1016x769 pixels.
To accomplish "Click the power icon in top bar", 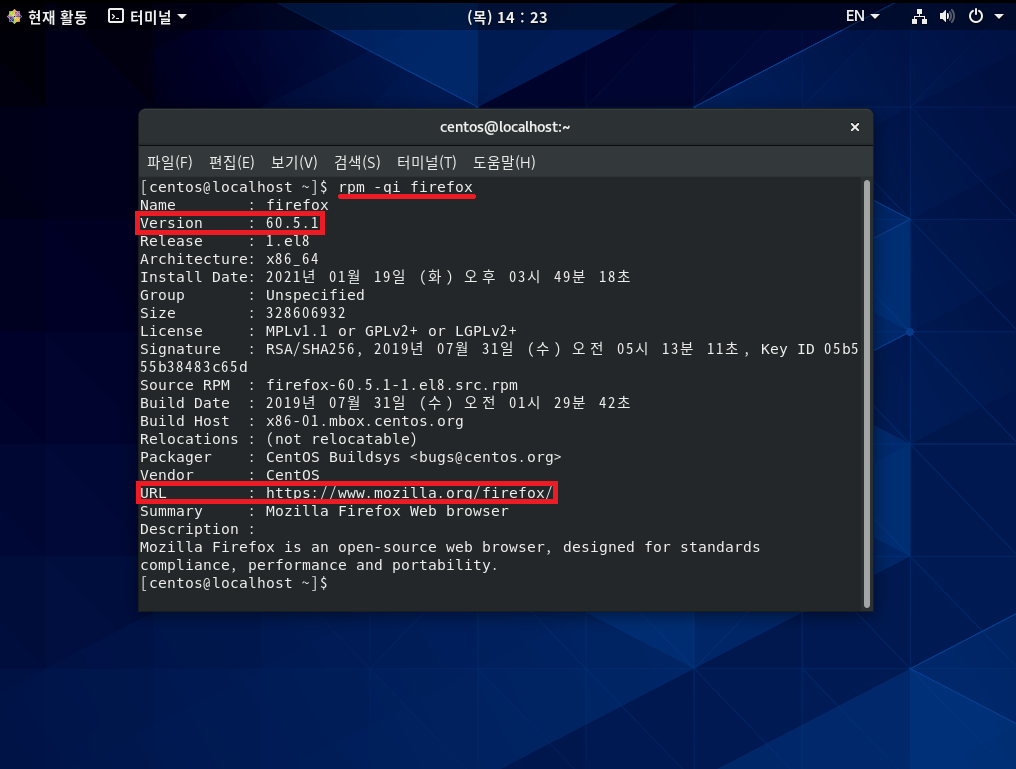I will (975, 16).
